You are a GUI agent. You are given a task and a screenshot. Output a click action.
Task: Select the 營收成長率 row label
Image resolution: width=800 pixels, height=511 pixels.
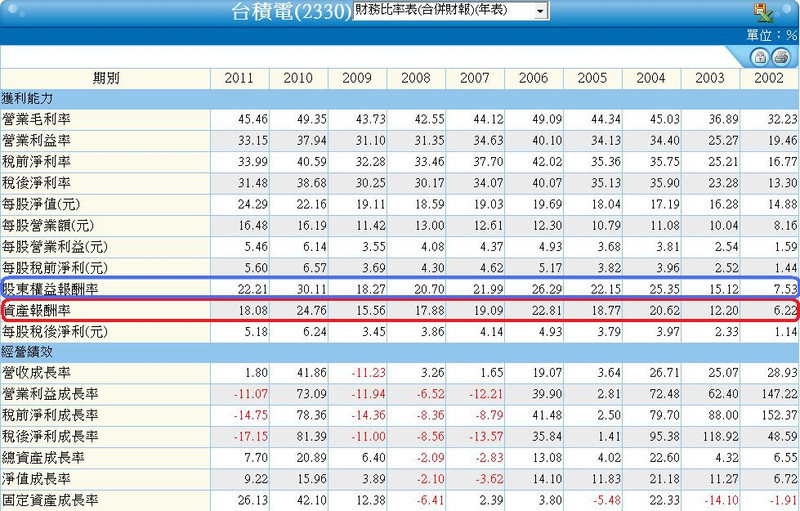(36, 373)
